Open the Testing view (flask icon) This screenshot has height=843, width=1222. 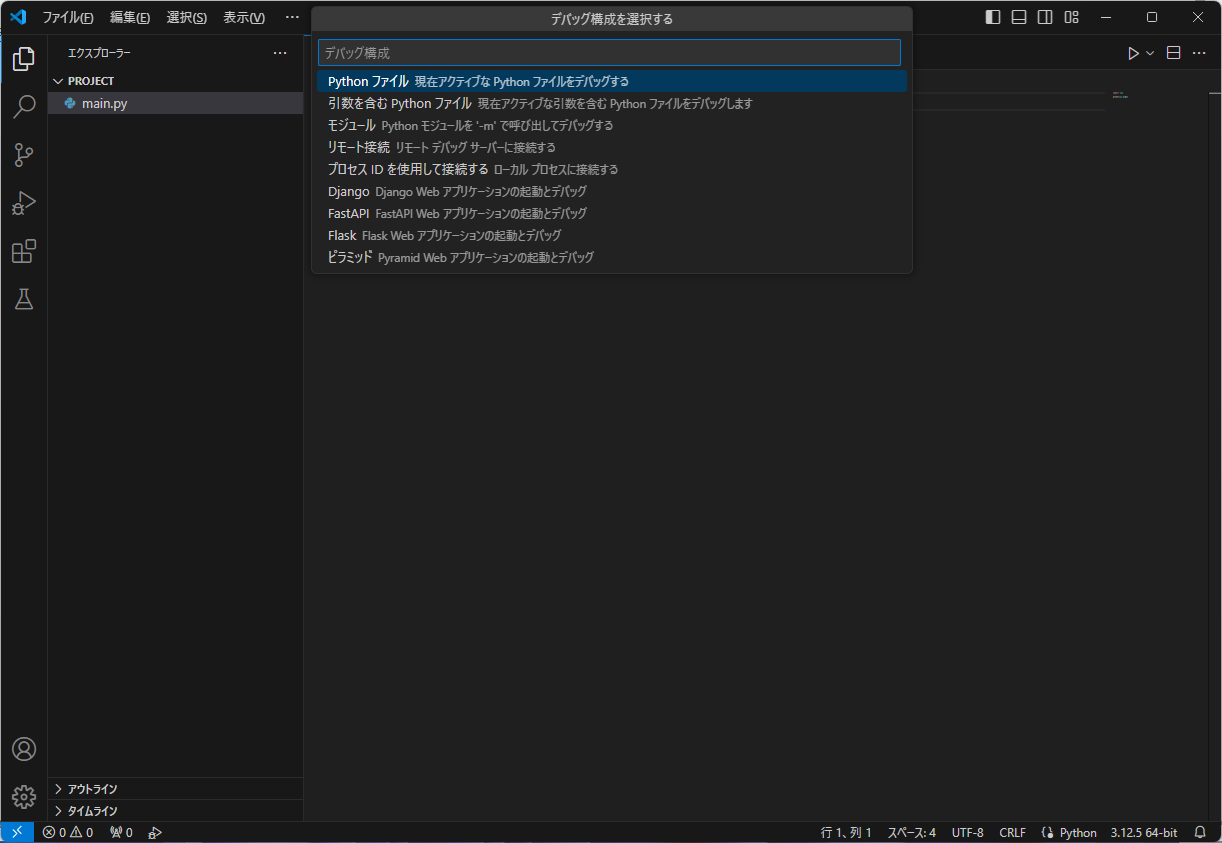click(23, 299)
